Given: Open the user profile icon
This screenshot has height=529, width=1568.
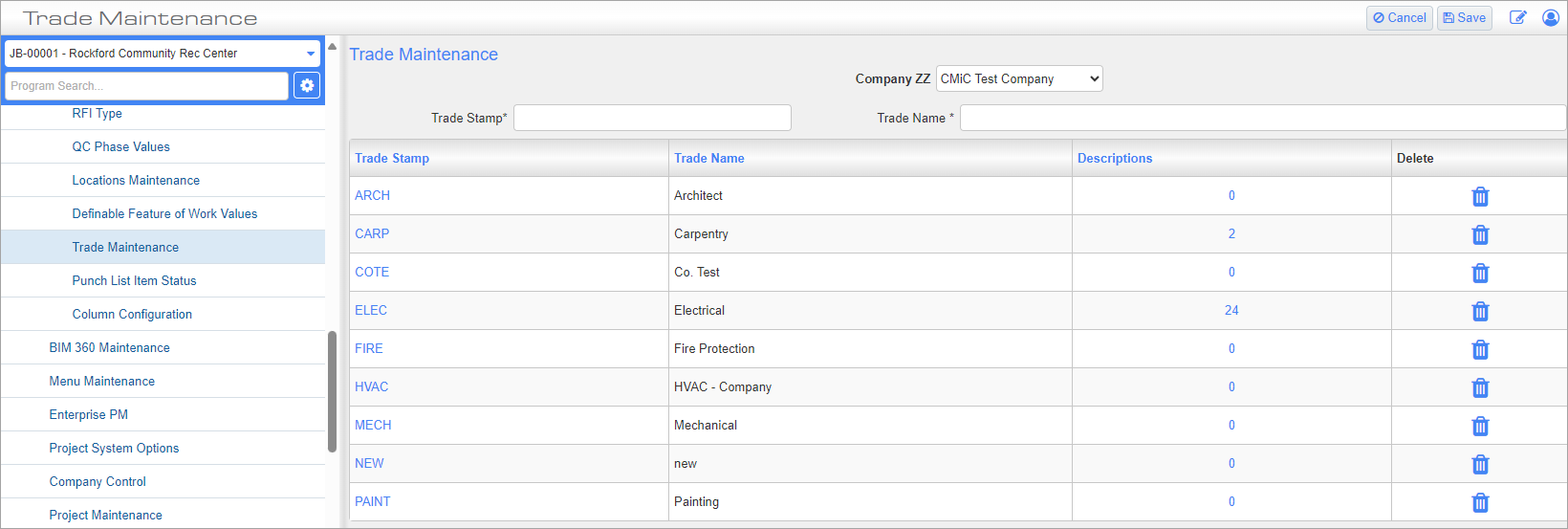Looking at the screenshot, I should coord(1551,17).
